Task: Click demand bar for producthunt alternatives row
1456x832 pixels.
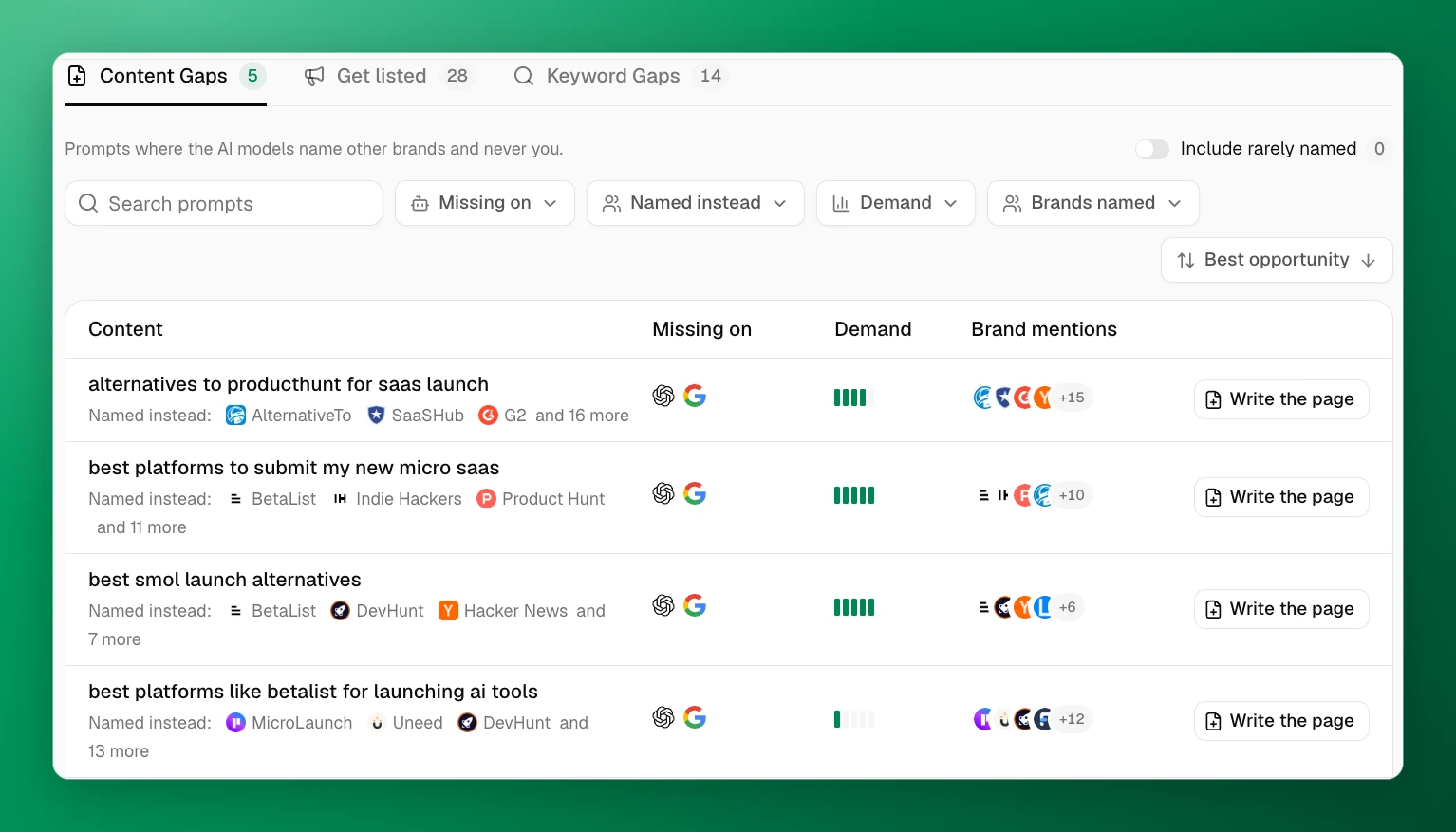Action: [854, 398]
